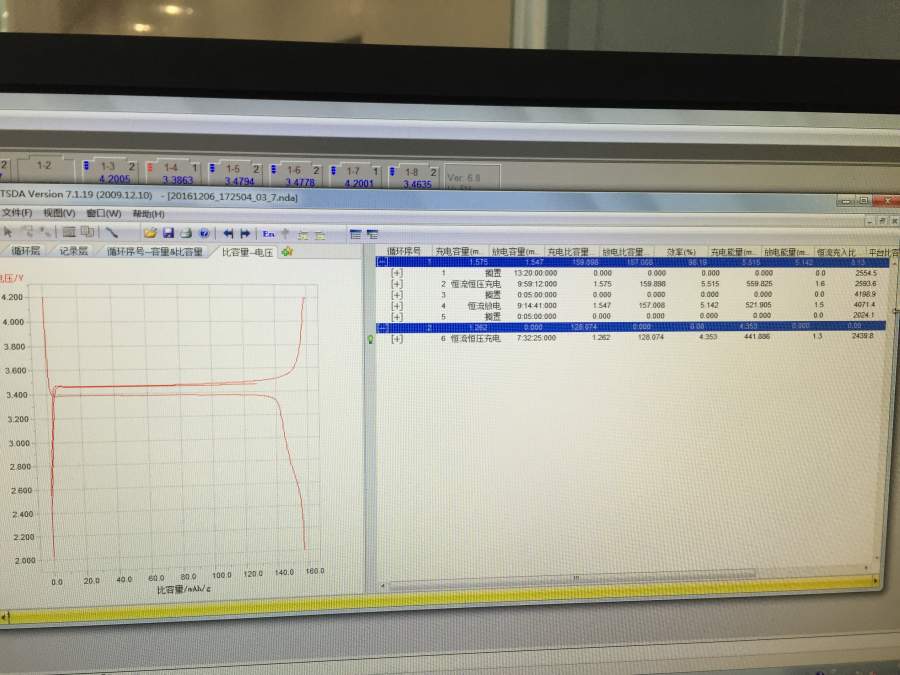Select channel 1-6 showing 3.4778

pyautogui.click(x=296, y=175)
